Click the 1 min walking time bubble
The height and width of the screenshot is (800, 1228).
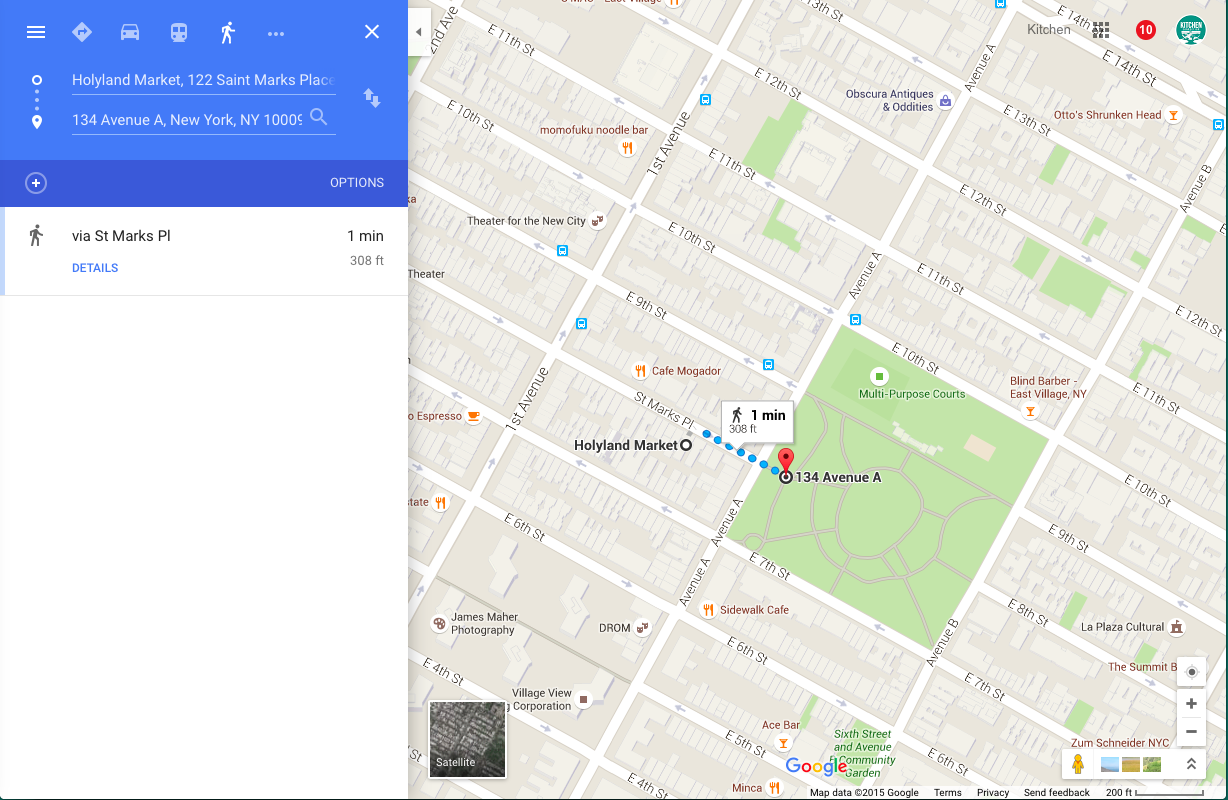[757, 421]
